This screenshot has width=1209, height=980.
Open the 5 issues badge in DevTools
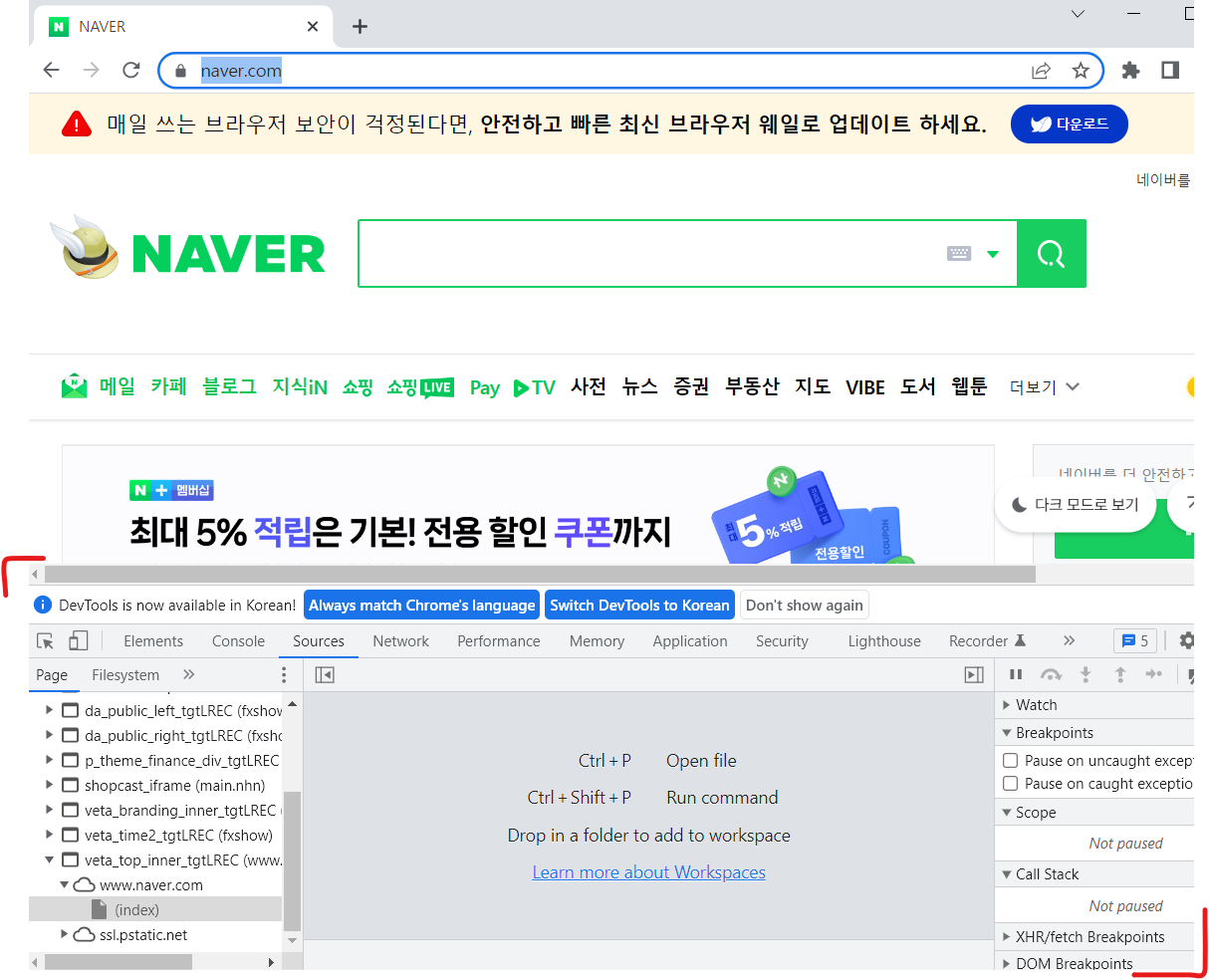1135,640
